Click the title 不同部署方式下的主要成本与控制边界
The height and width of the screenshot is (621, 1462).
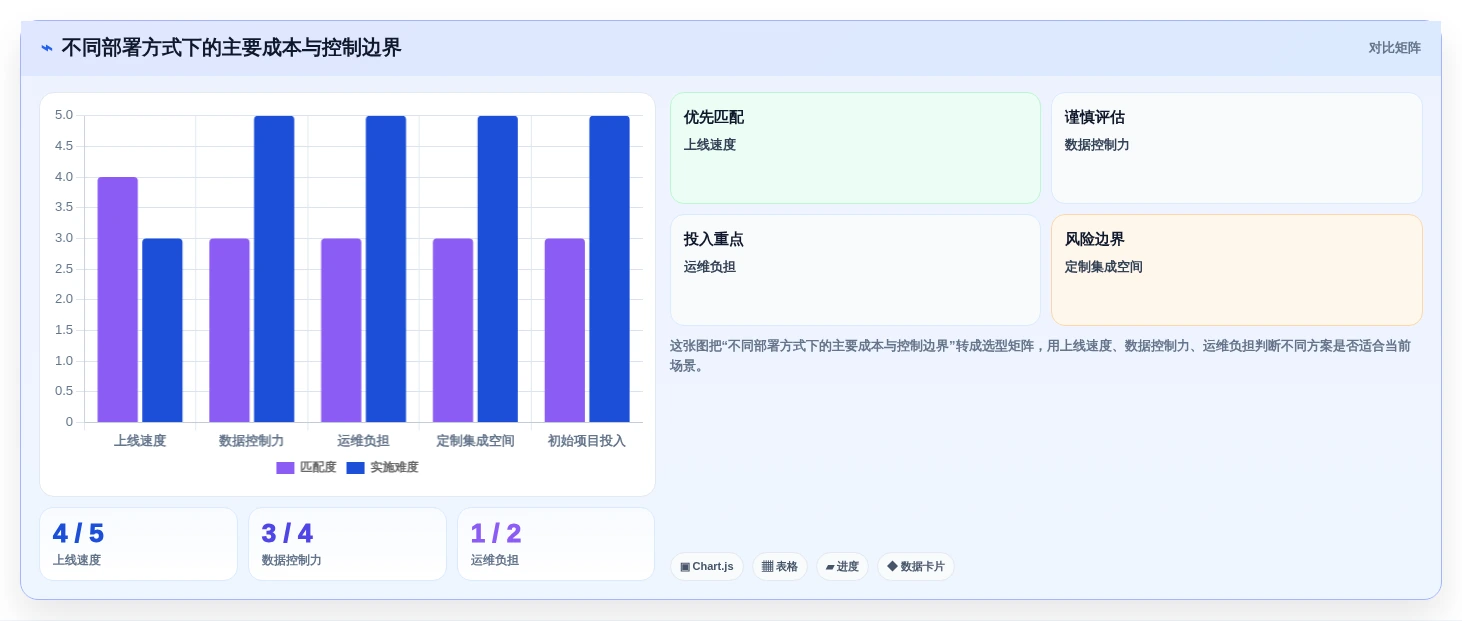coord(231,48)
